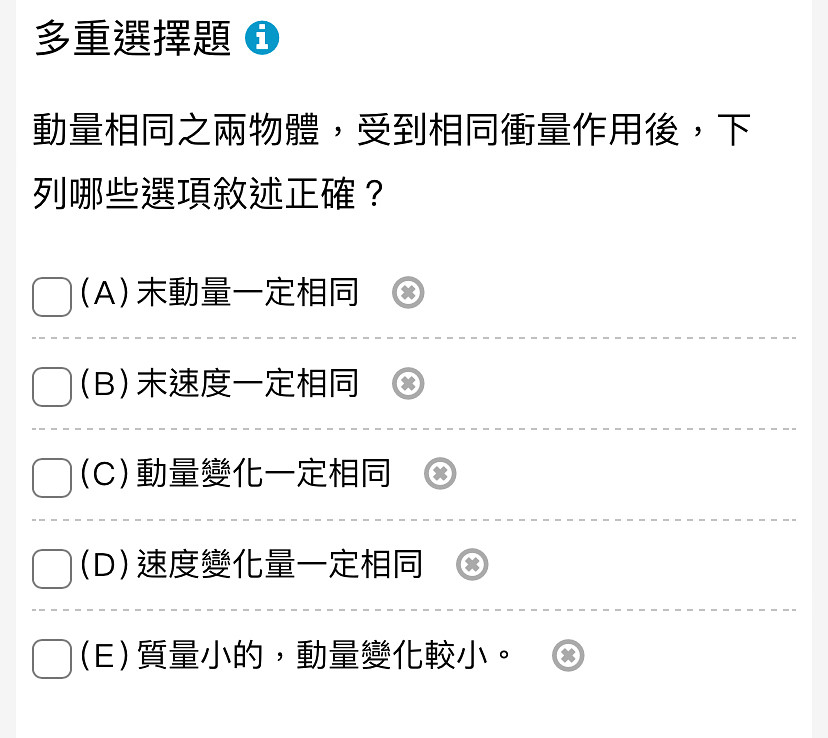Enable the checkbox for option (D)
Viewport: 828px width, 738px height.
tap(52, 569)
